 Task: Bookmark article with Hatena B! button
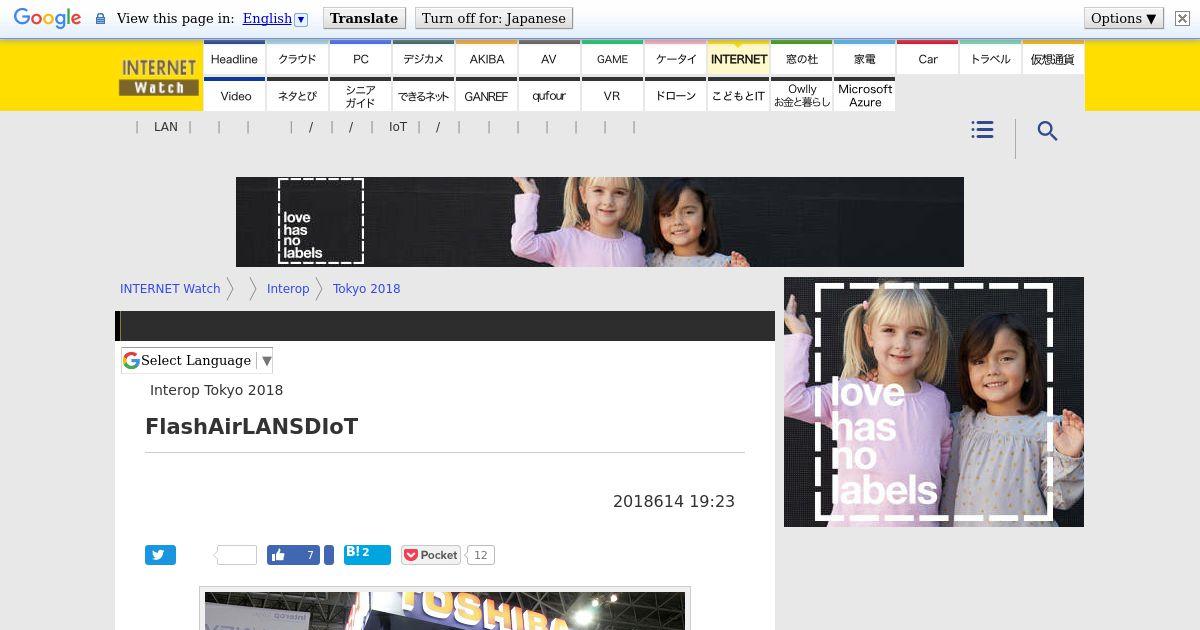click(367, 555)
